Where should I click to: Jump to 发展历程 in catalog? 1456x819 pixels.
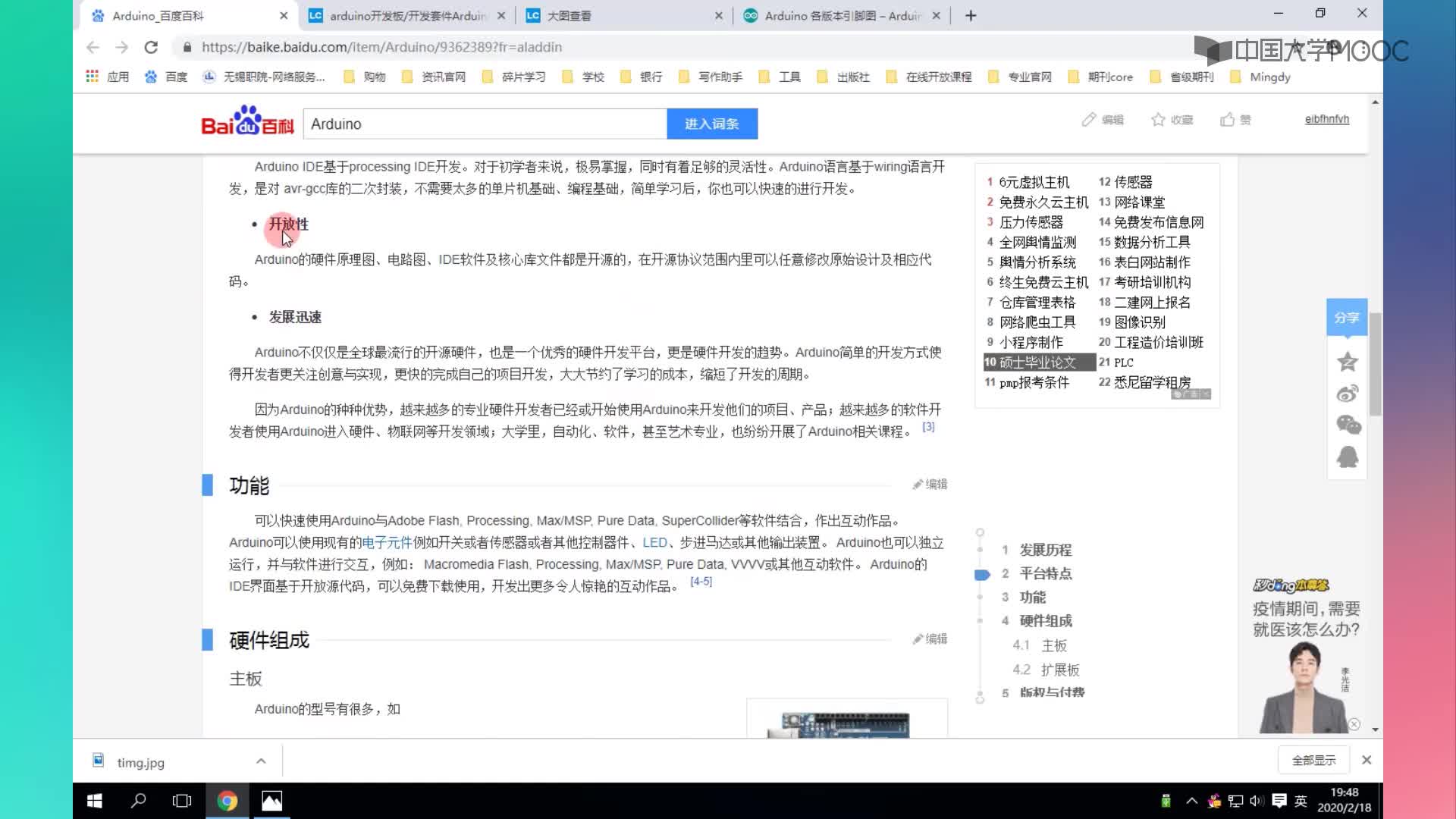[1045, 550]
